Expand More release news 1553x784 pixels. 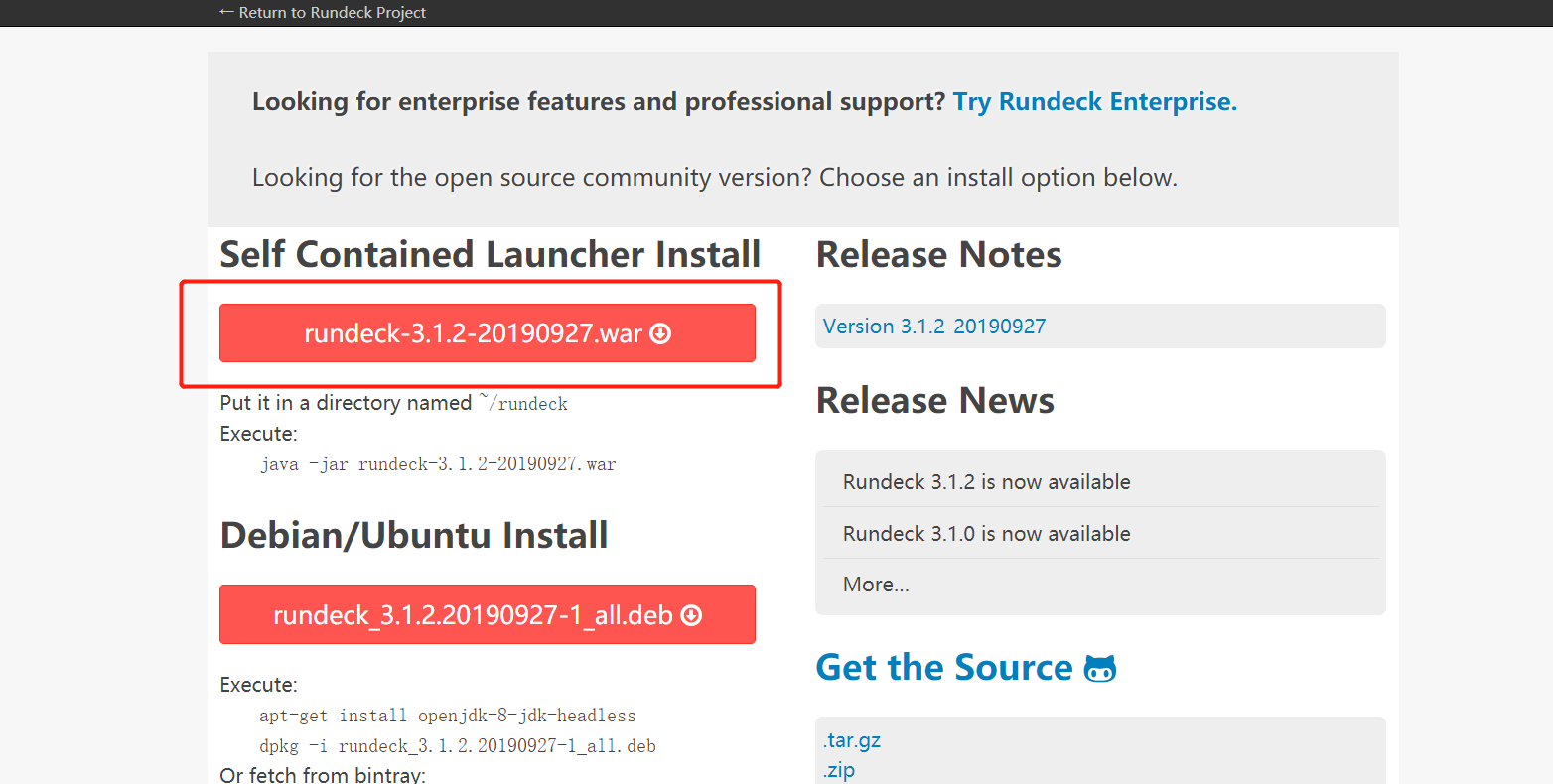coord(876,584)
